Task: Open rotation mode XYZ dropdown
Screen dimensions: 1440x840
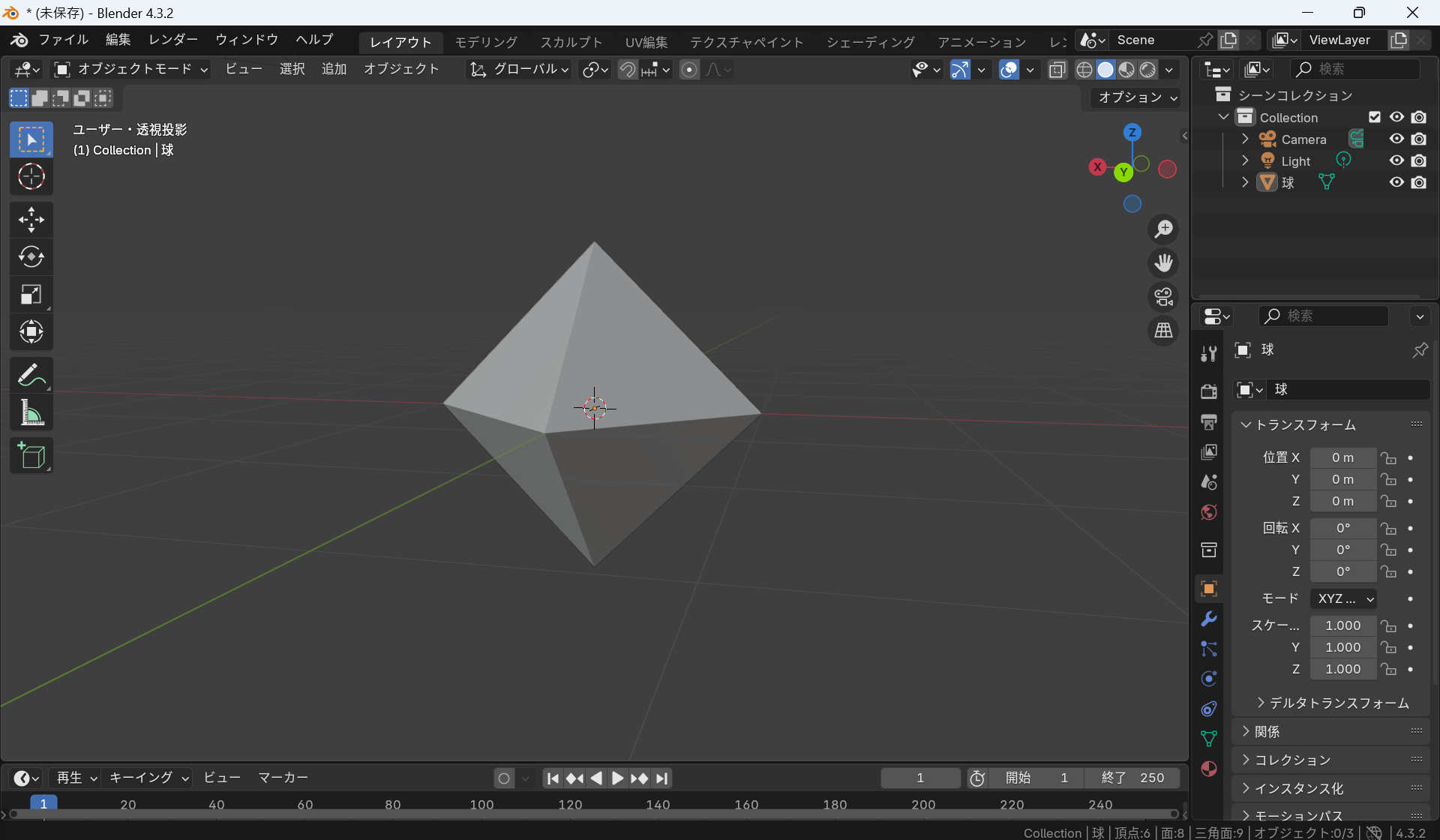Action: [x=1344, y=598]
